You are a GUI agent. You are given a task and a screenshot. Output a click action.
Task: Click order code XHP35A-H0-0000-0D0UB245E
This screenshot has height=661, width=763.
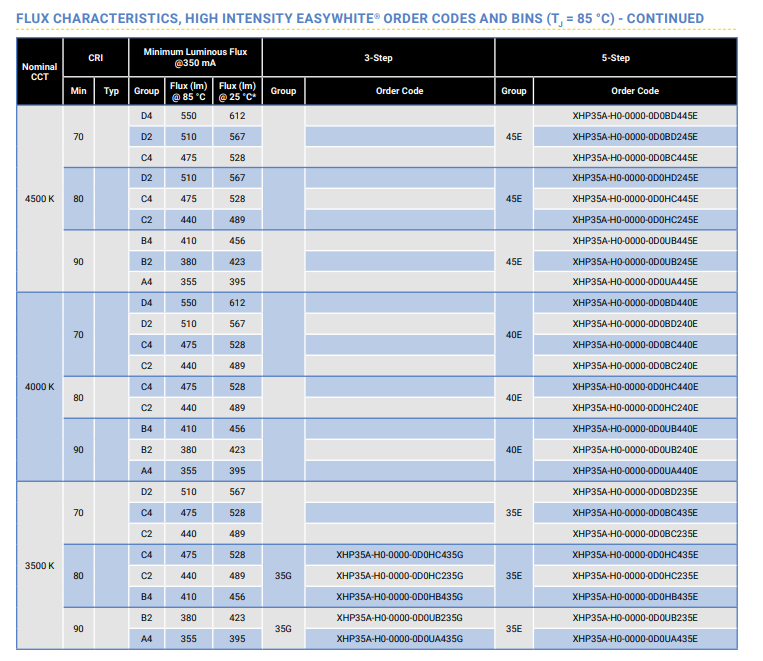[x=635, y=262]
